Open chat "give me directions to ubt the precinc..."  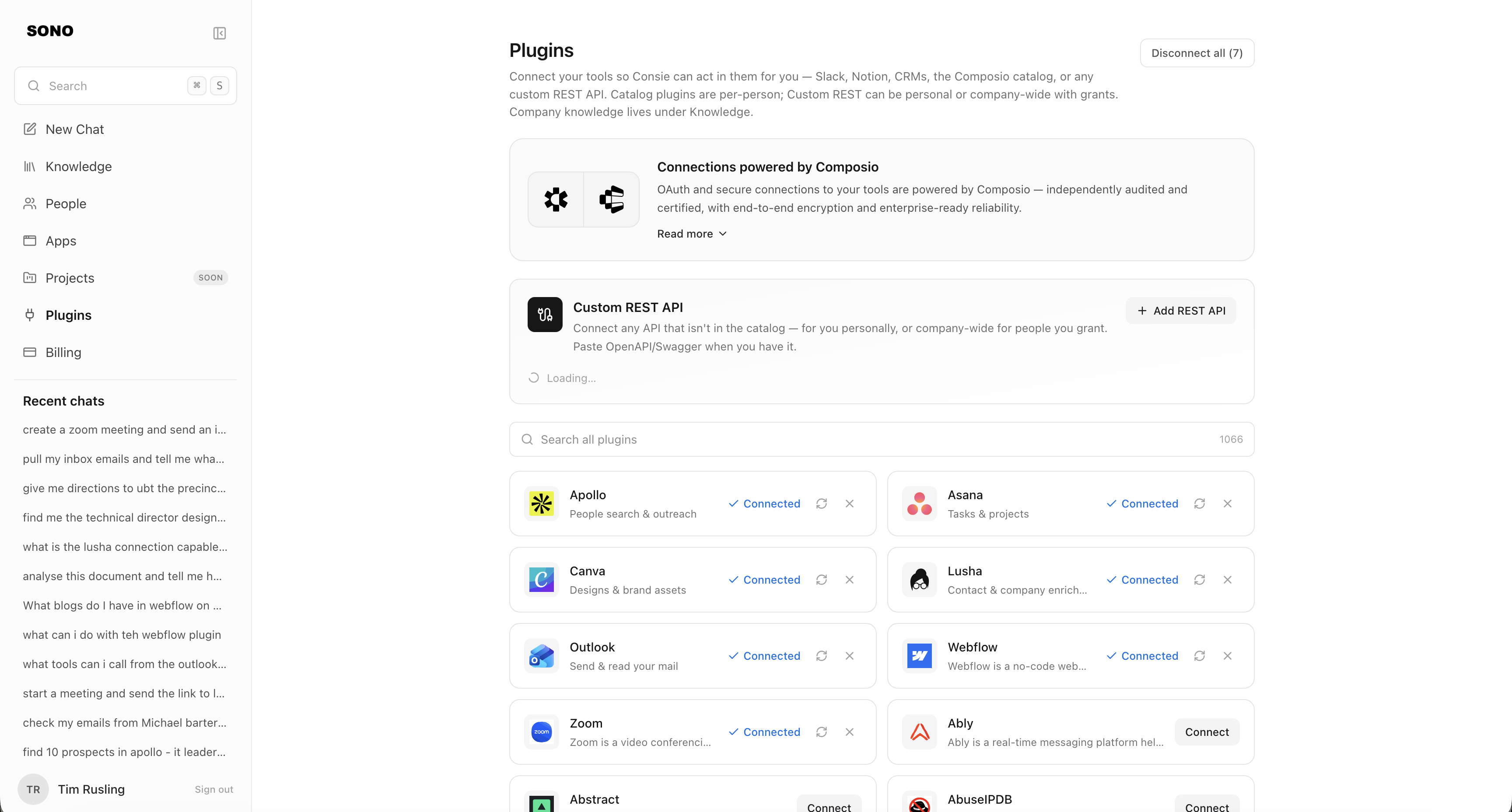[x=124, y=489]
